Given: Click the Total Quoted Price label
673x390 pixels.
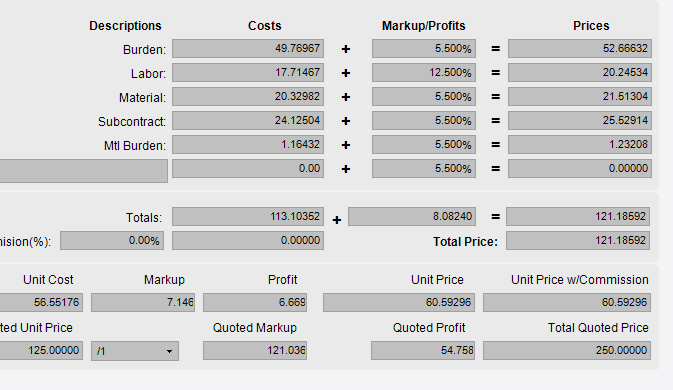Looking at the screenshot, I should (598, 328).
